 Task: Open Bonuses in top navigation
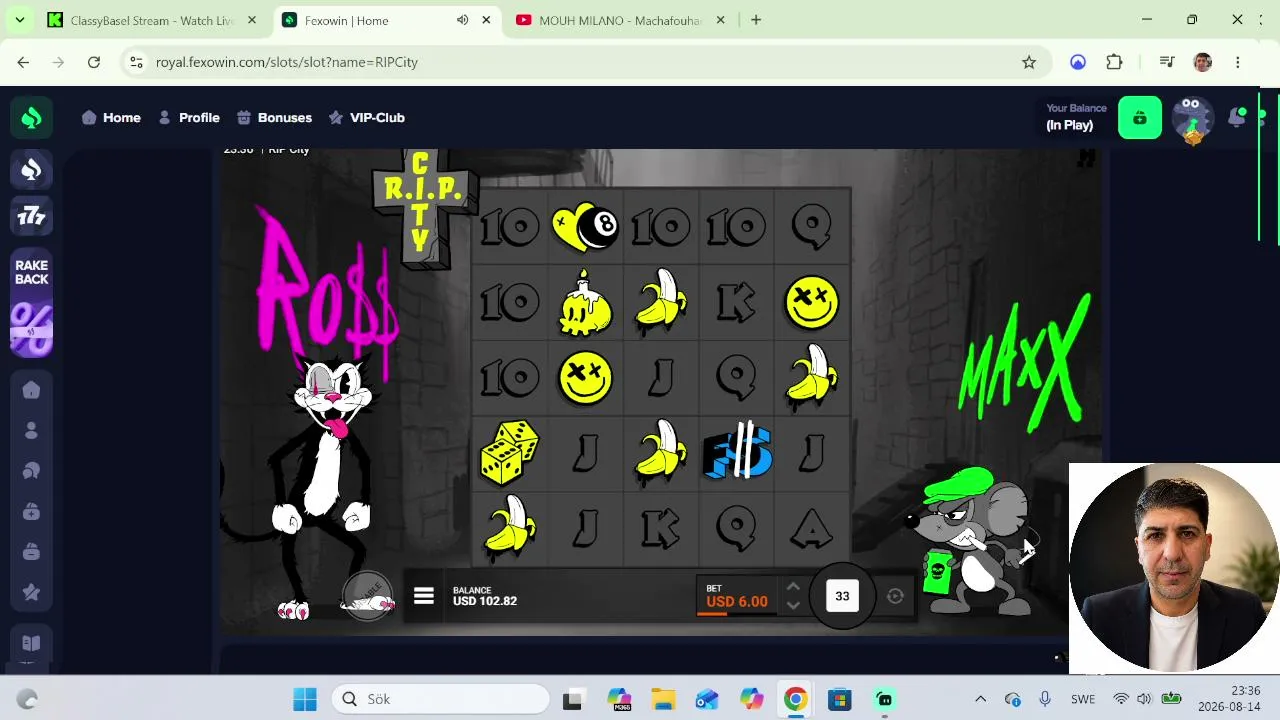(x=274, y=118)
